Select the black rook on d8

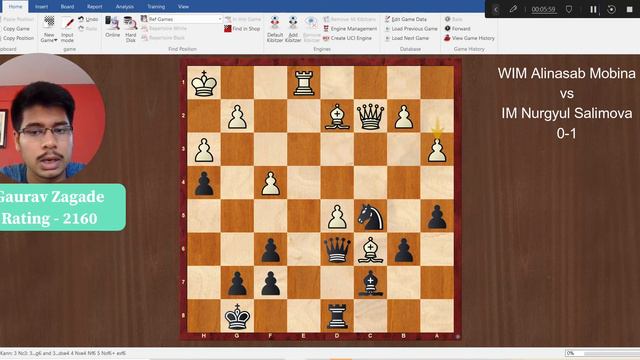[x=337, y=316]
